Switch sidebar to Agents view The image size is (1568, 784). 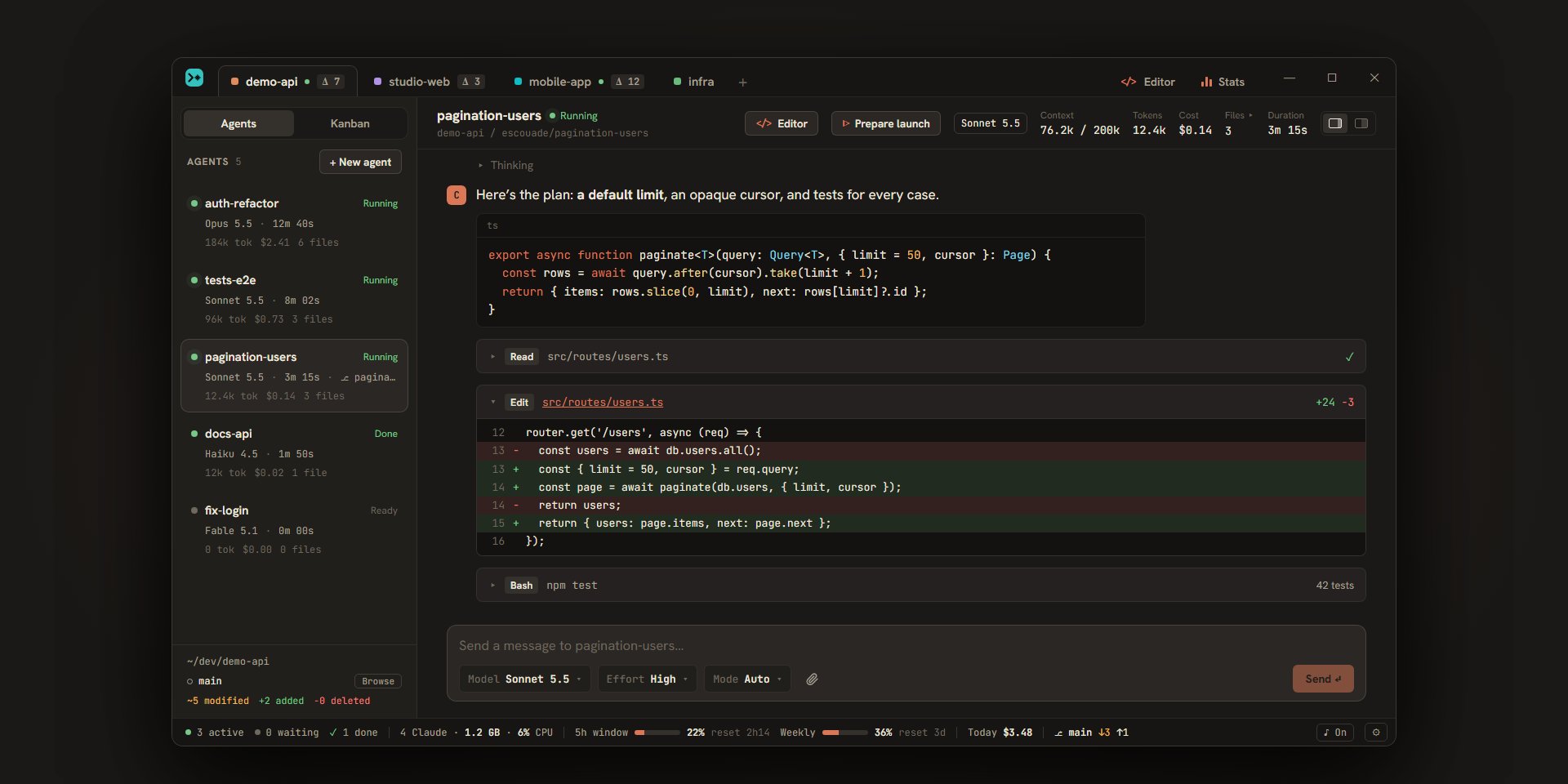[x=238, y=123]
